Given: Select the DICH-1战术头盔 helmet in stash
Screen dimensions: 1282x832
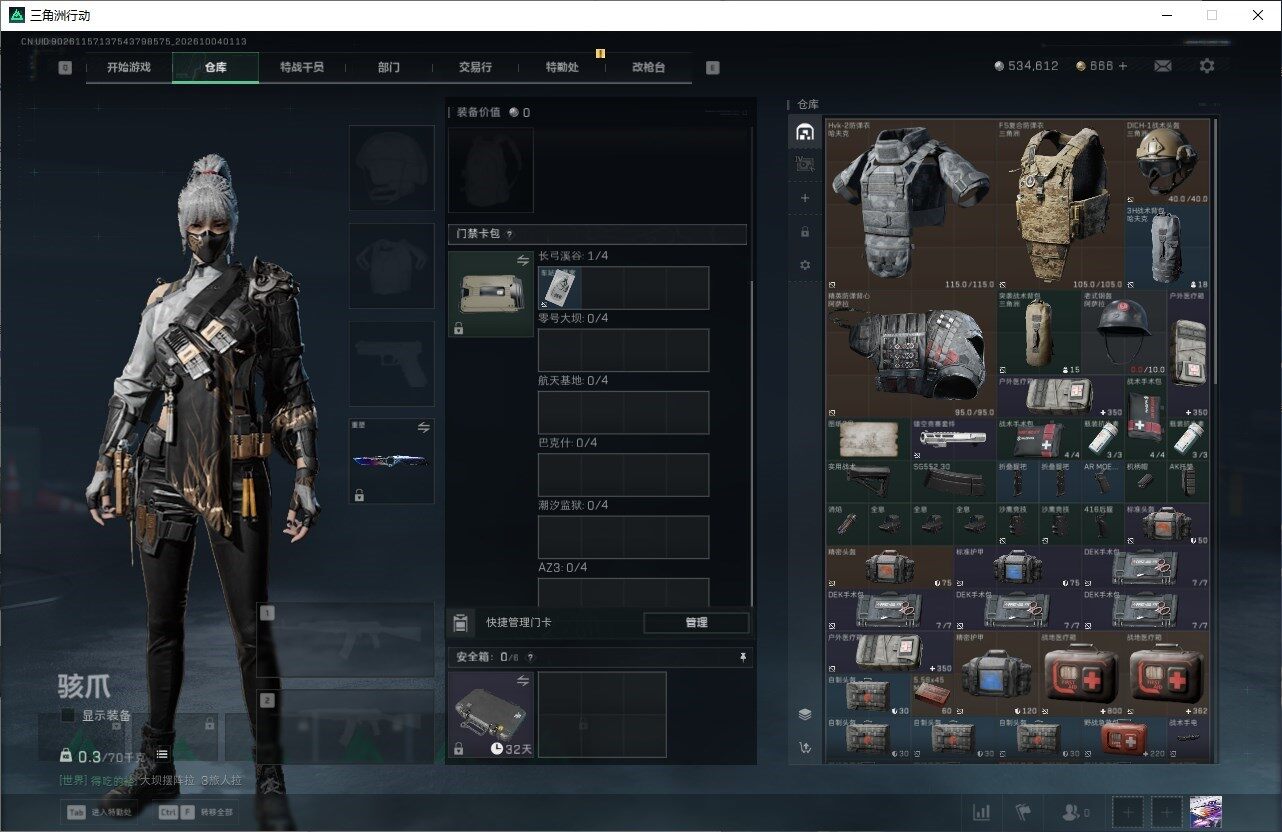Looking at the screenshot, I should (x=1167, y=162).
